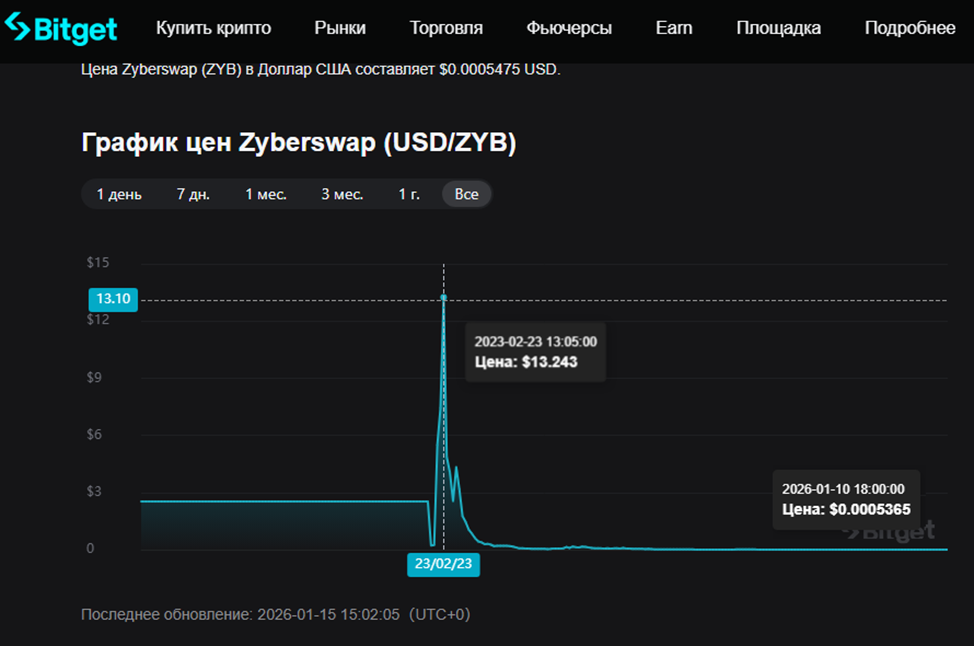The height and width of the screenshot is (646, 974).
Task: Click the 23/02/23 date marker
Action: click(x=443, y=565)
